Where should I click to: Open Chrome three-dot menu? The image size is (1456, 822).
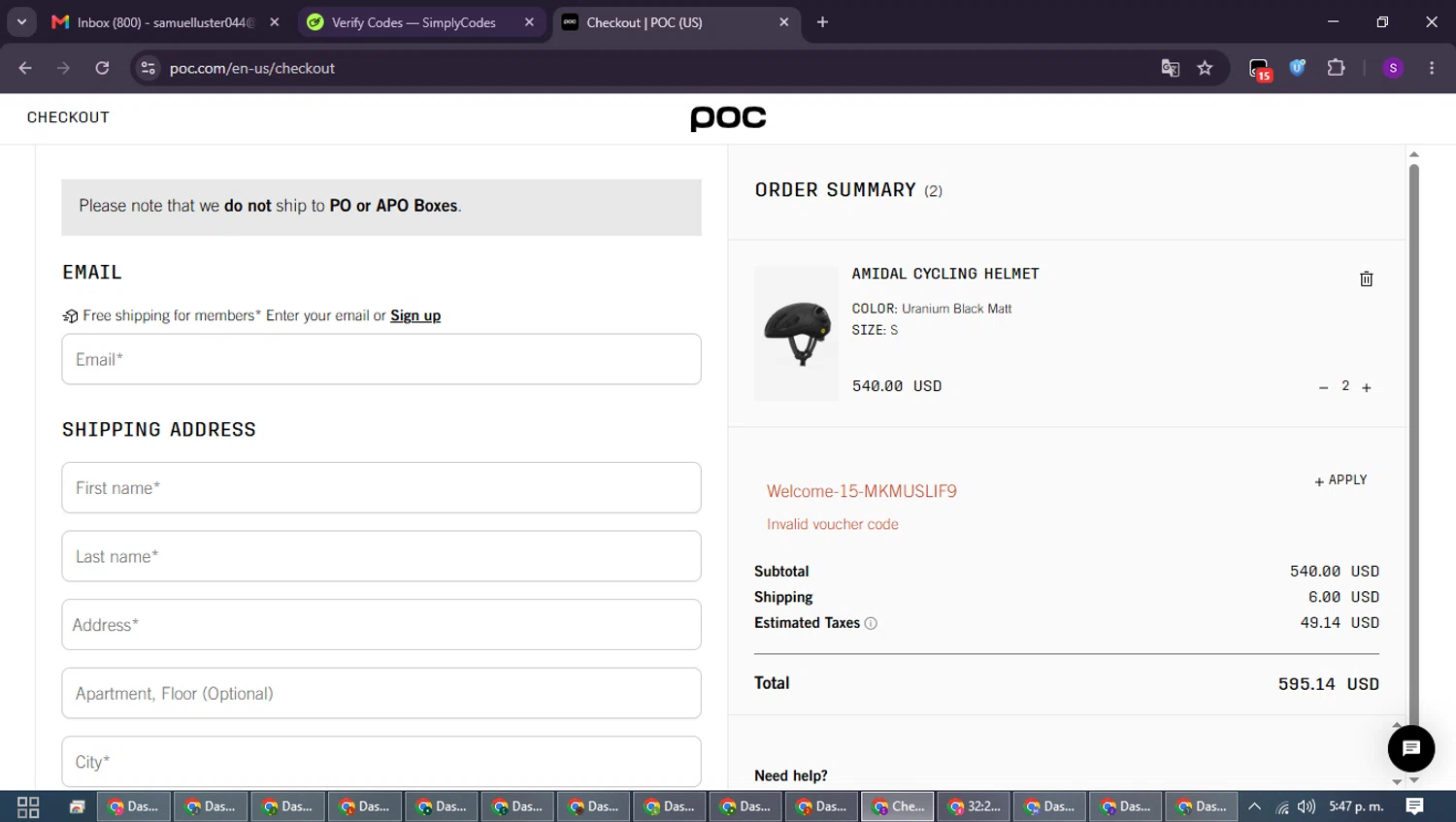click(1432, 68)
